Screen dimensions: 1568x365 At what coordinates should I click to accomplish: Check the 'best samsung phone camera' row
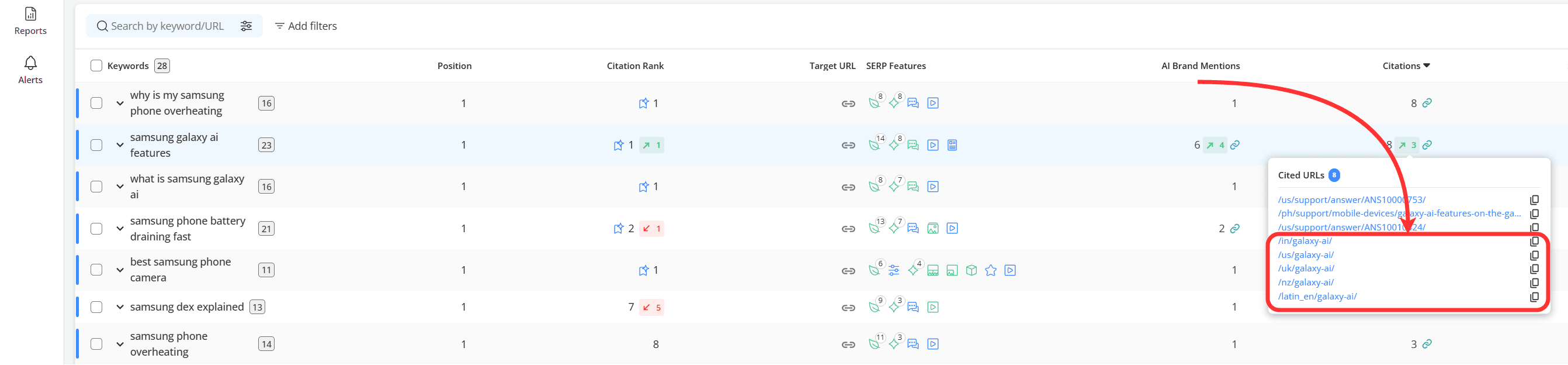point(96,270)
